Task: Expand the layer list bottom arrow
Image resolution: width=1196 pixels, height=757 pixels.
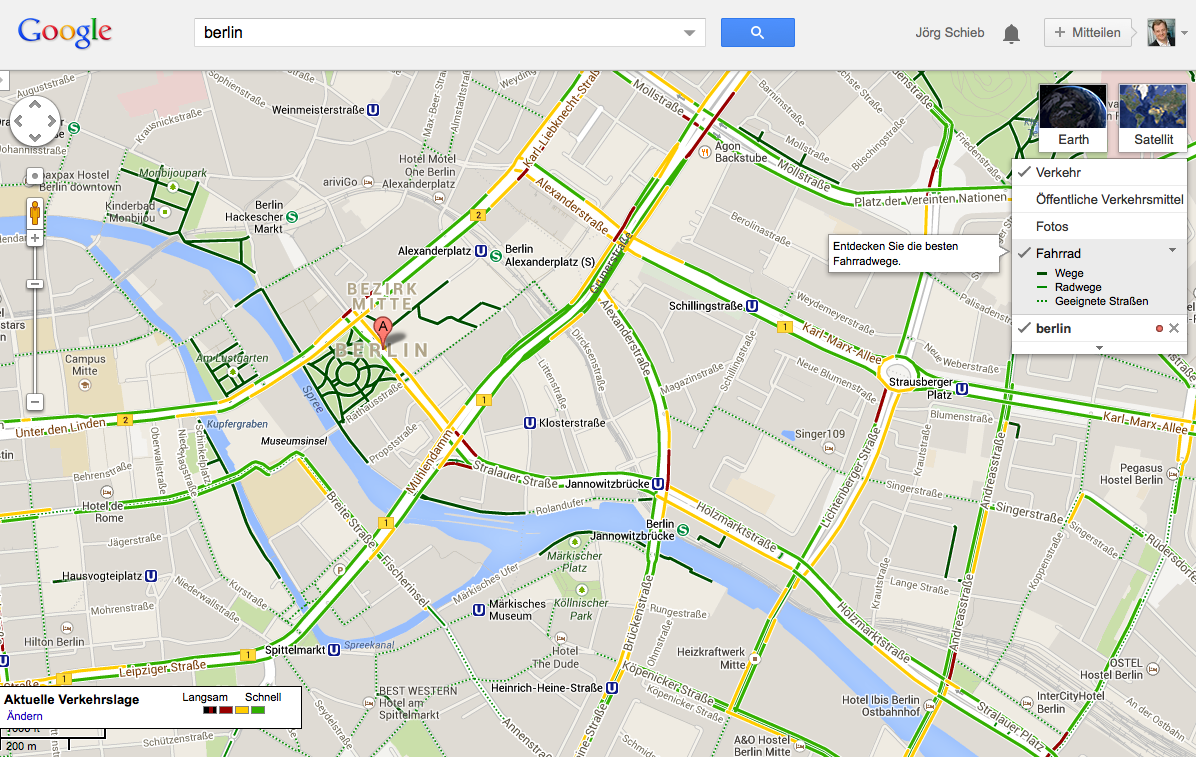Action: (x=1099, y=348)
